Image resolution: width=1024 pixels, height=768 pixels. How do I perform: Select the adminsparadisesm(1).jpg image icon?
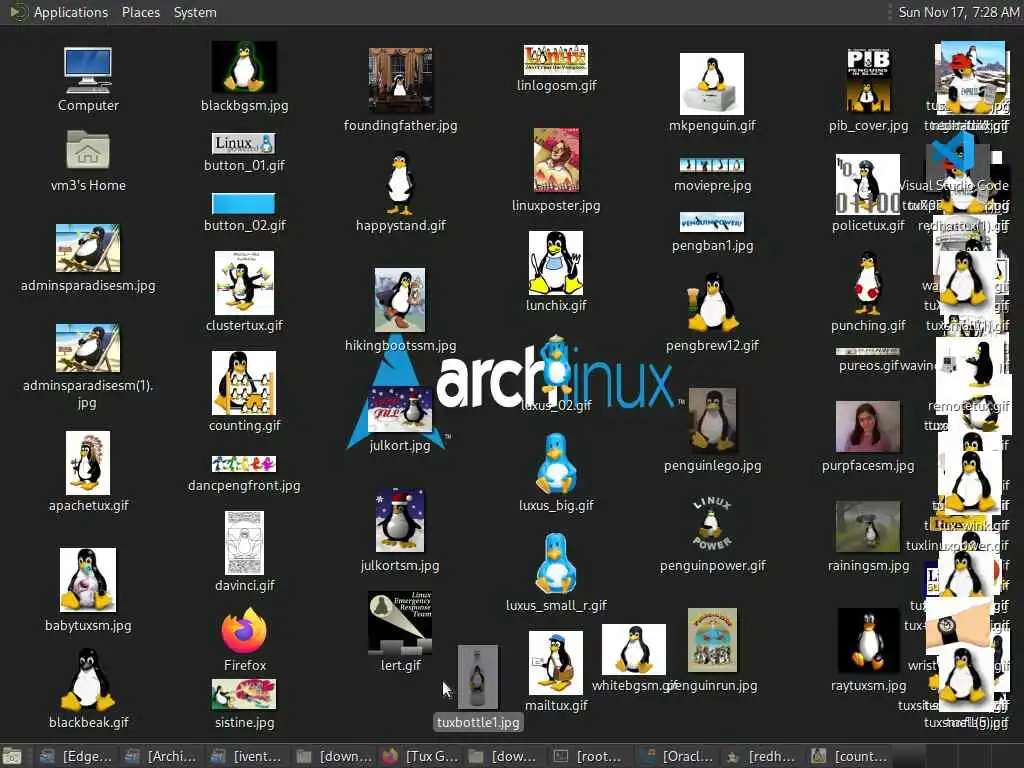click(x=88, y=348)
